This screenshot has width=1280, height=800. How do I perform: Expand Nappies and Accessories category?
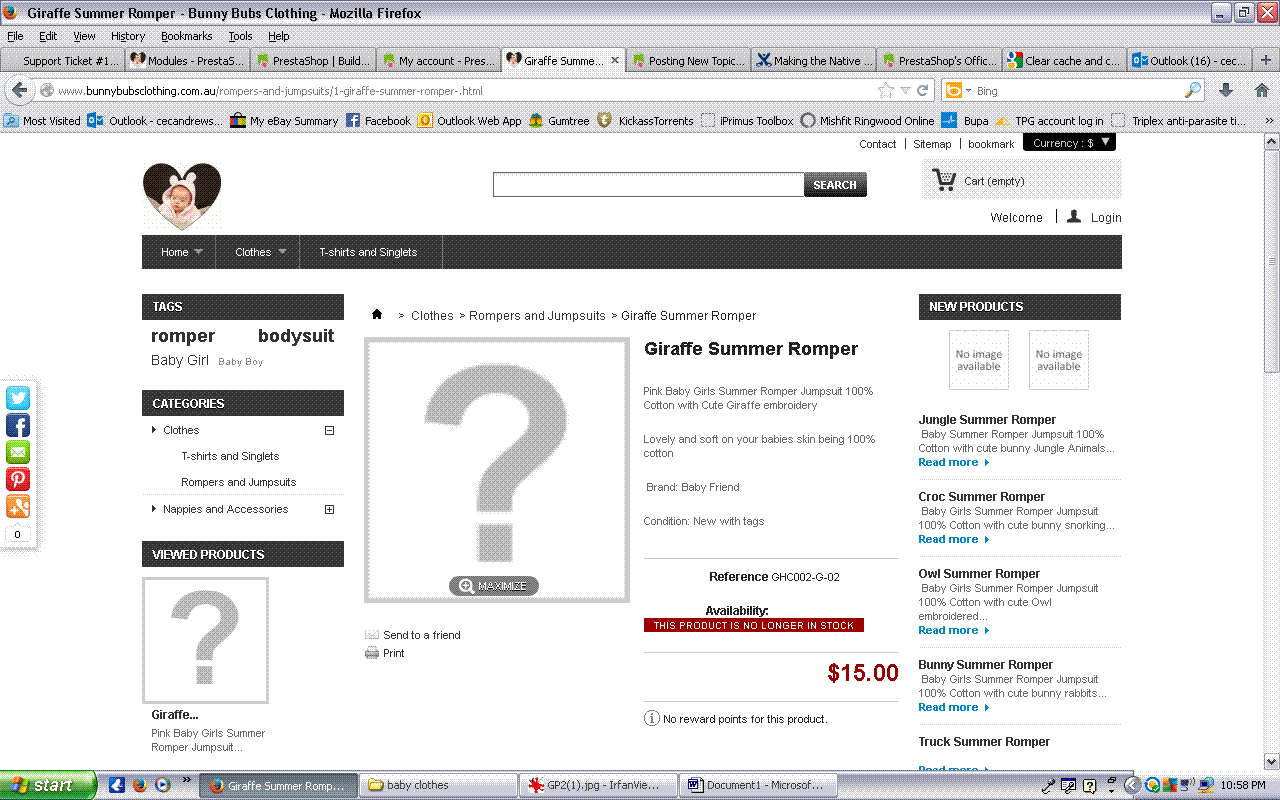329,509
